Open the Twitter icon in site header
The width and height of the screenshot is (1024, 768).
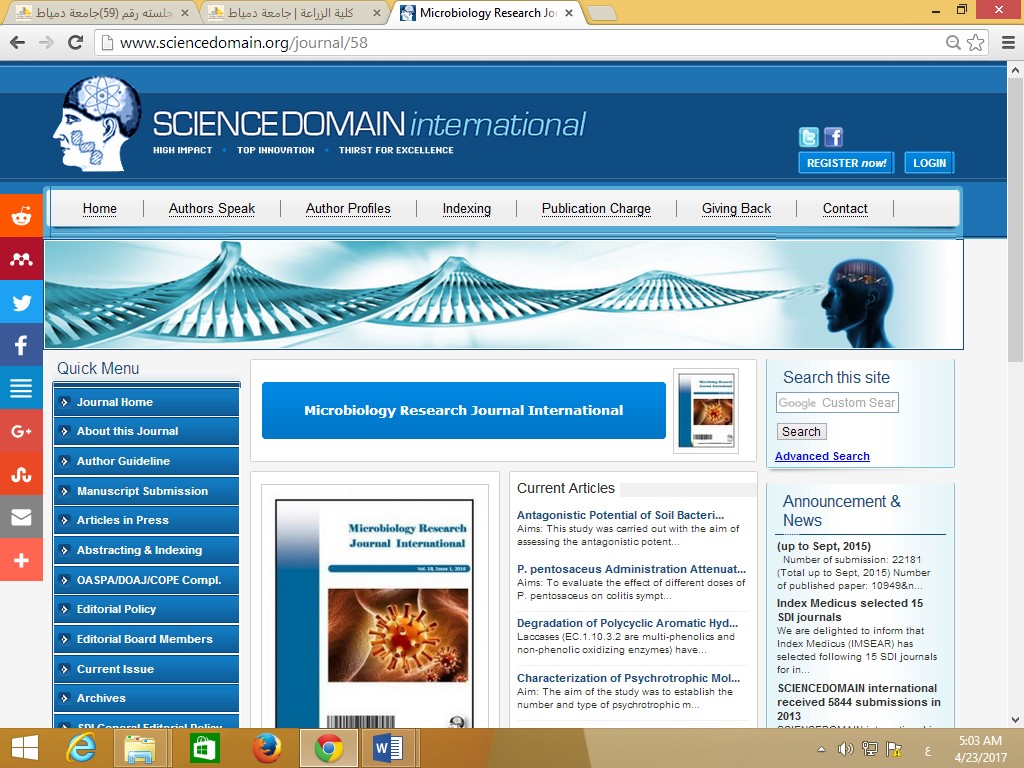808,137
